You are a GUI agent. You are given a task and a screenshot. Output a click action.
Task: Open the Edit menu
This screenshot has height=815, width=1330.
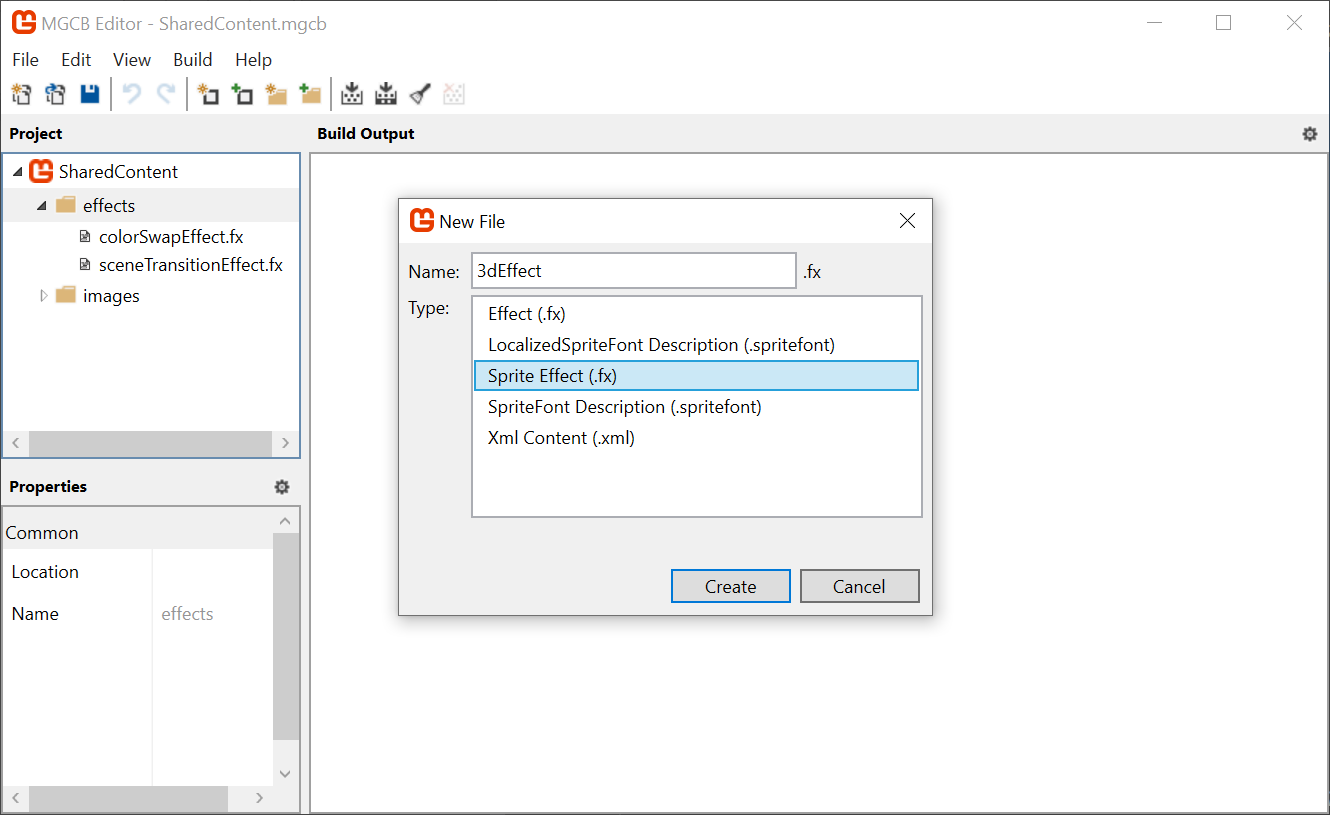click(76, 59)
